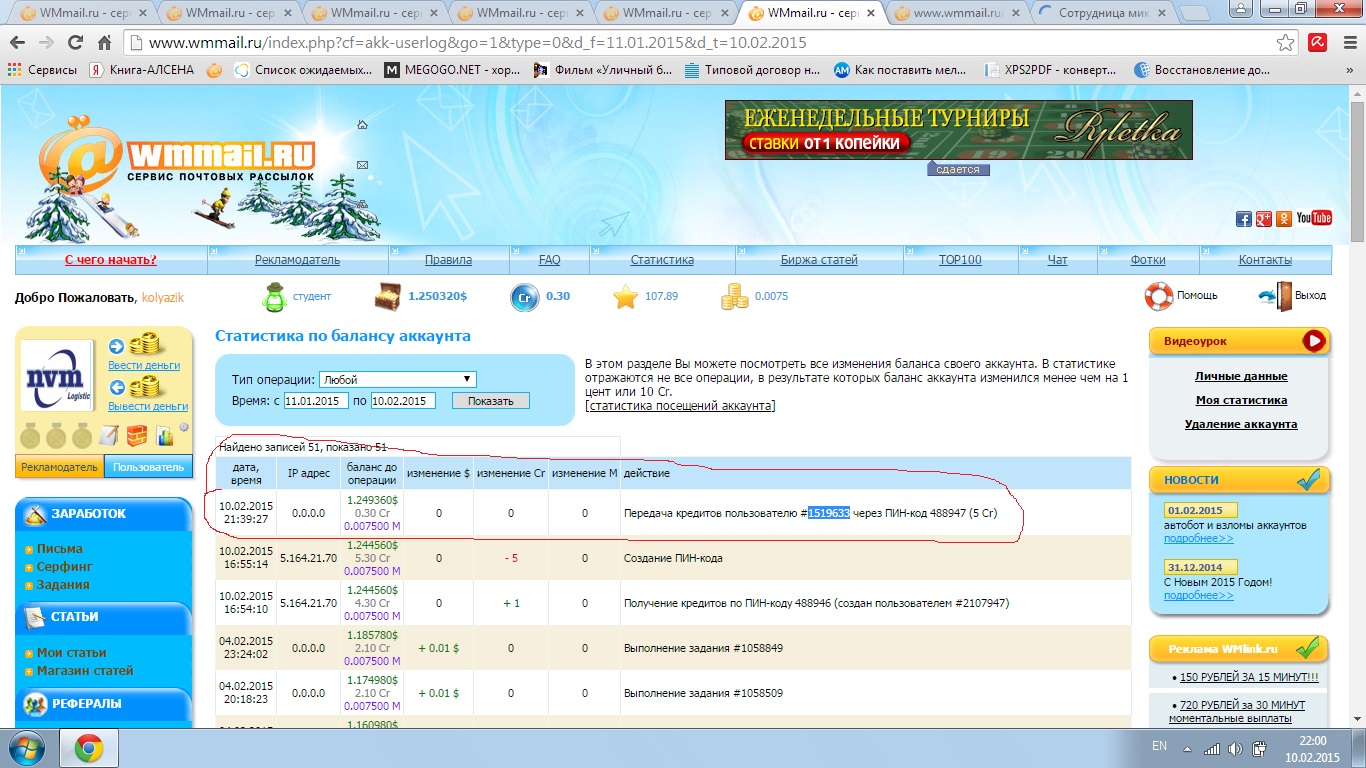Open the Рекламодатель top menu item
The image size is (1366, 768).
pyautogui.click(x=297, y=260)
